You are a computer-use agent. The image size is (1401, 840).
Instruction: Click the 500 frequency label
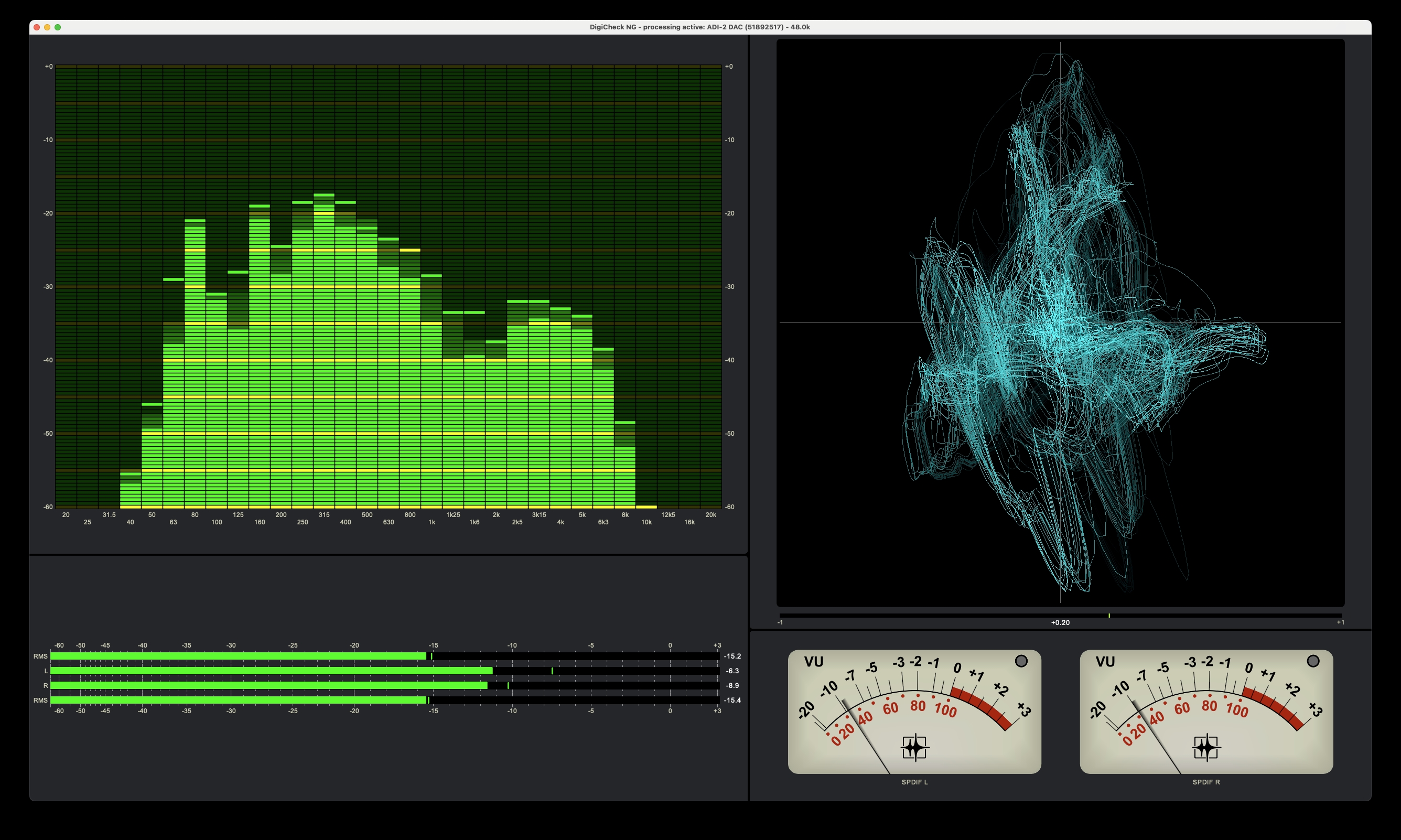367,515
